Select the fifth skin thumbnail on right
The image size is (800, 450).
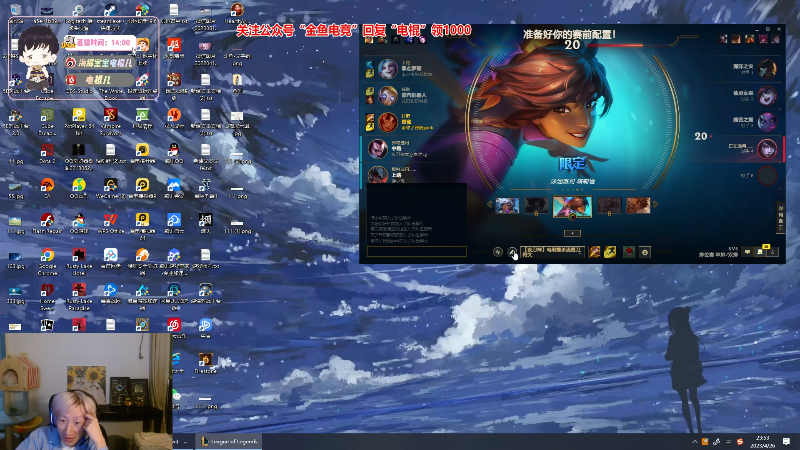click(638, 206)
